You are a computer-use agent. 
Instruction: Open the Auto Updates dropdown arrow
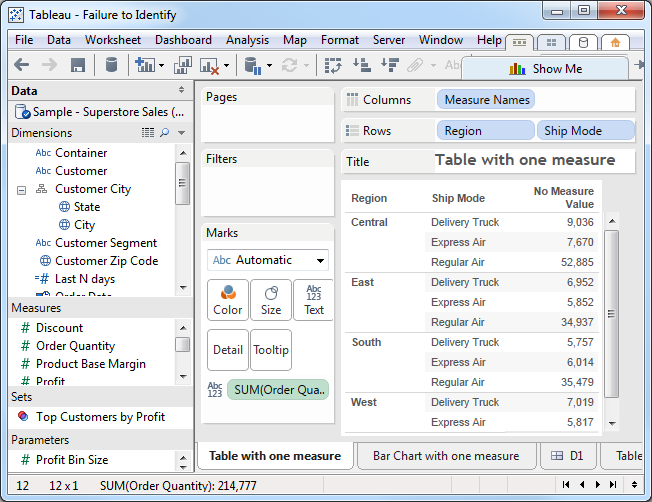(269, 65)
